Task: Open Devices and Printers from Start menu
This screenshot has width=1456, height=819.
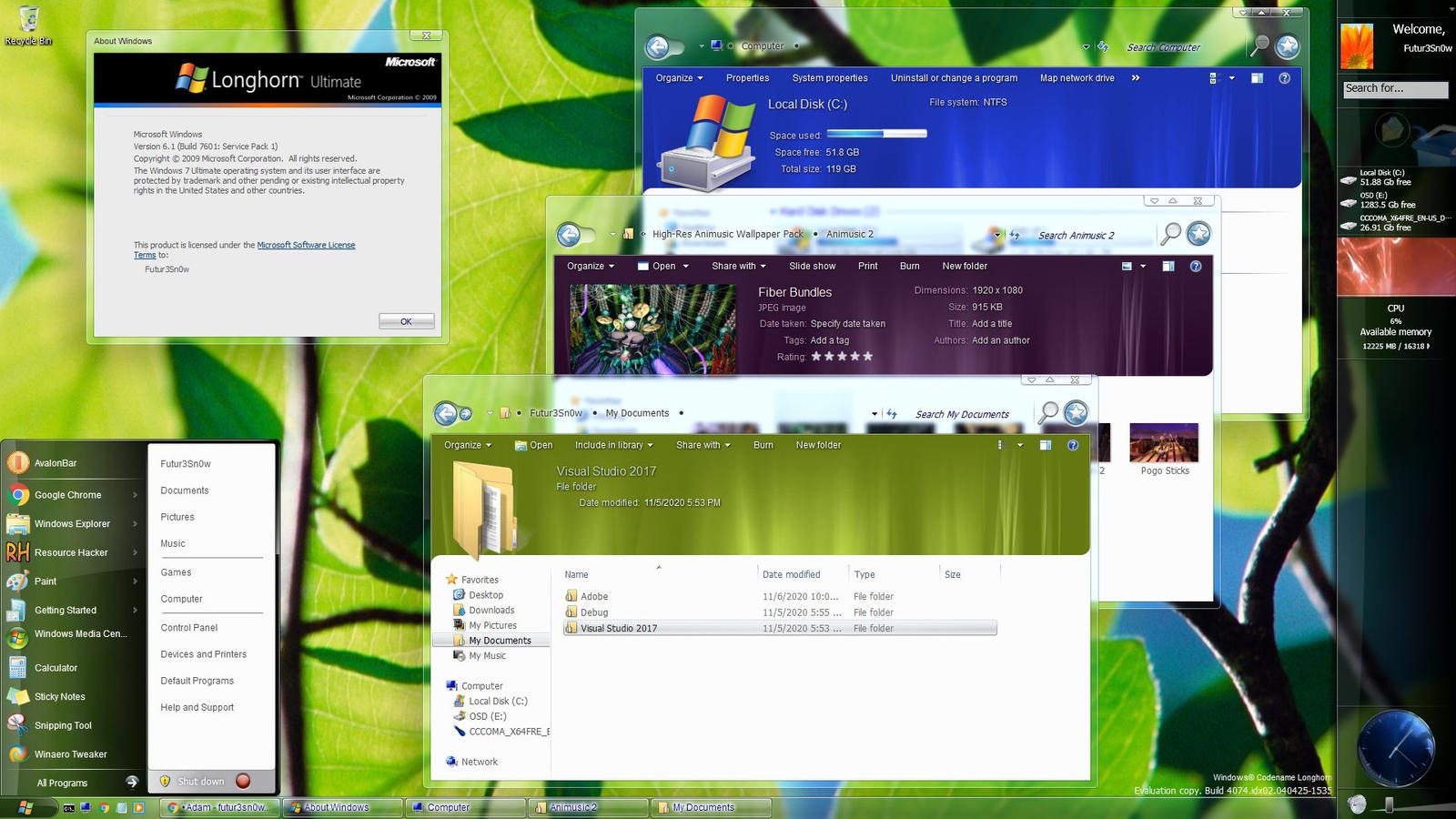Action: pyautogui.click(x=204, y=654)
